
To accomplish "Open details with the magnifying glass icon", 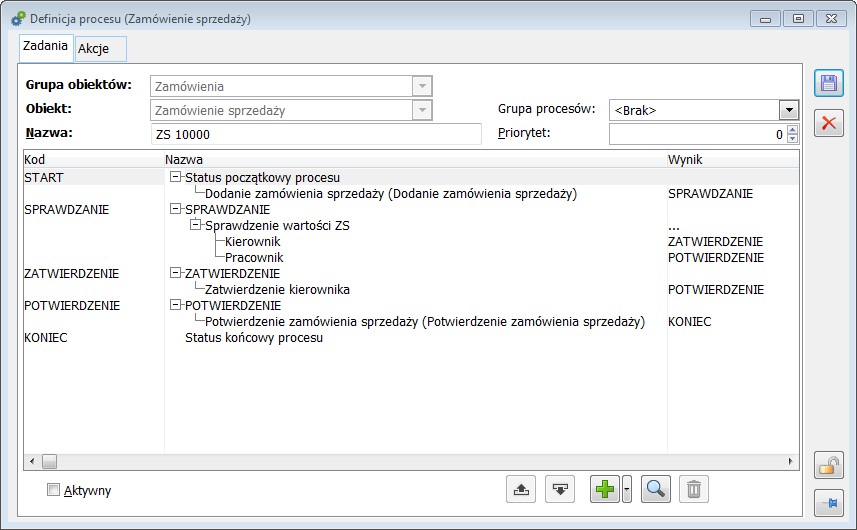I will click(655, 489).
